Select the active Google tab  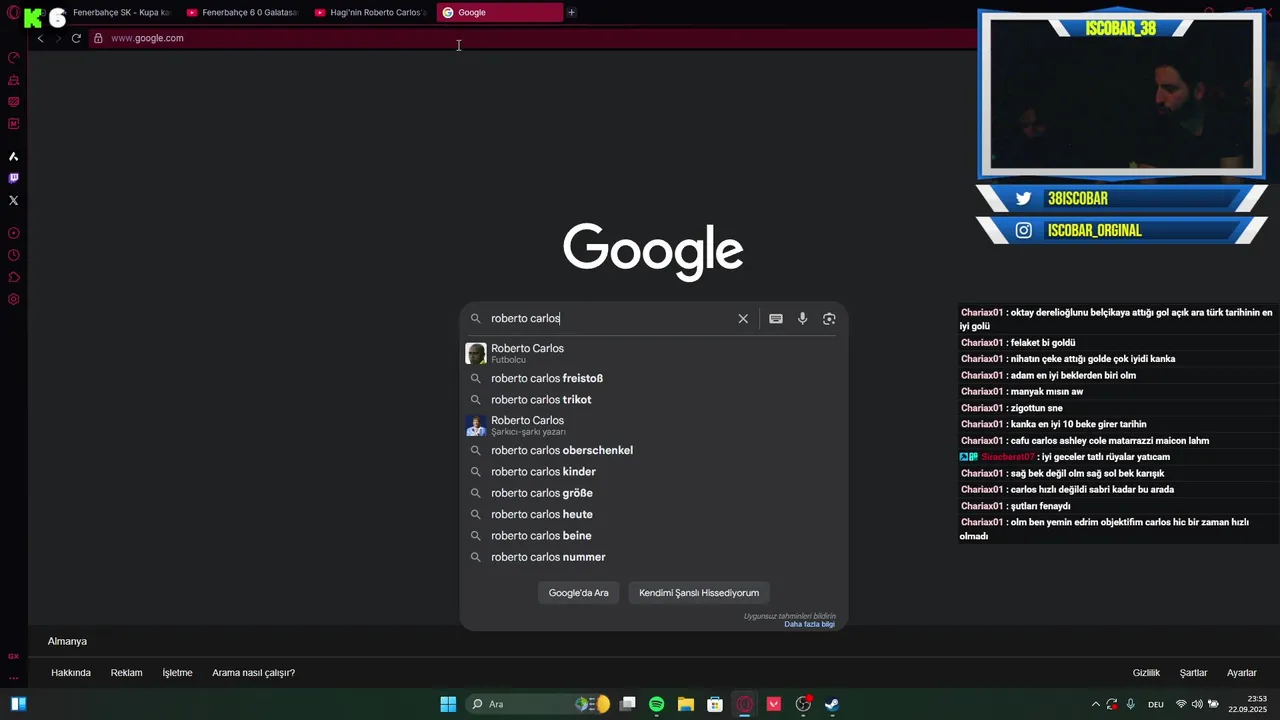tap(500, 12)
